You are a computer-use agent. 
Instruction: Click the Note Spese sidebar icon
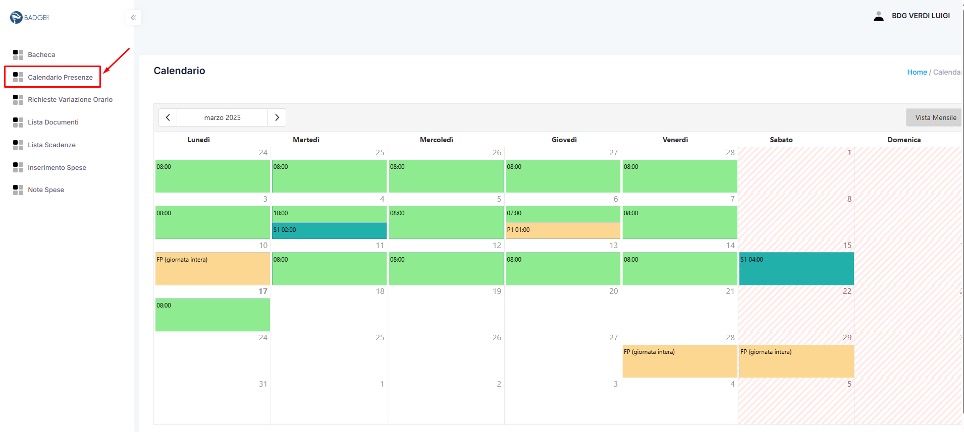click(16, 189)
